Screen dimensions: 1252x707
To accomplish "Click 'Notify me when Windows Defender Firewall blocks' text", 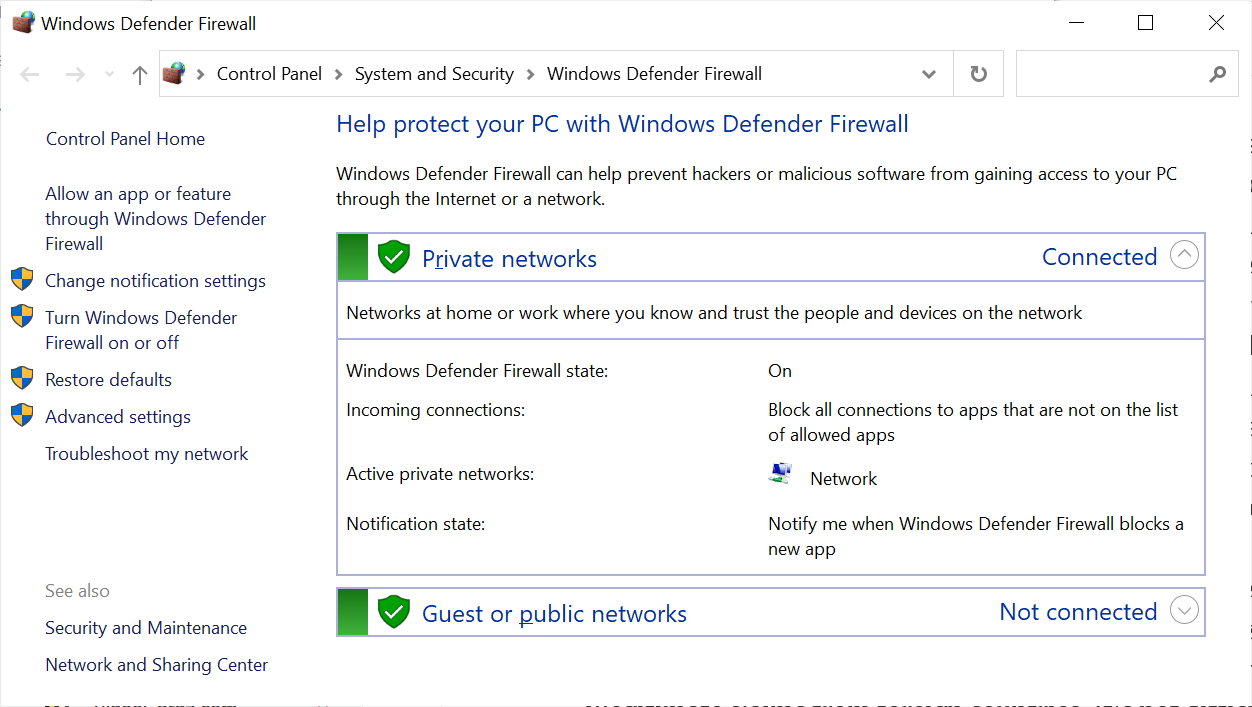I will click(976, 536).
